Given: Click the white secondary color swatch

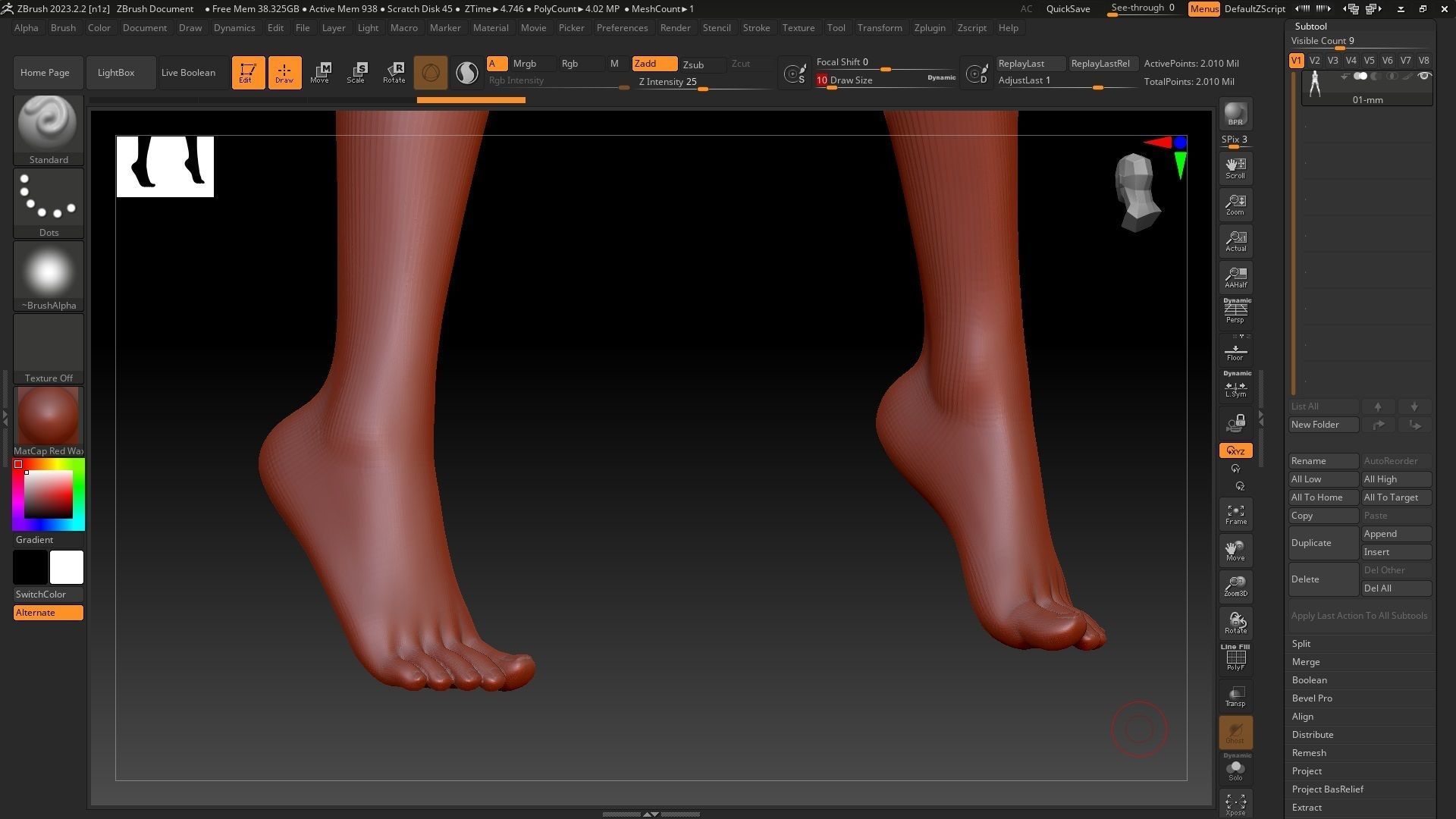Looking at the screenshot, I should click(x=67, y=567).
